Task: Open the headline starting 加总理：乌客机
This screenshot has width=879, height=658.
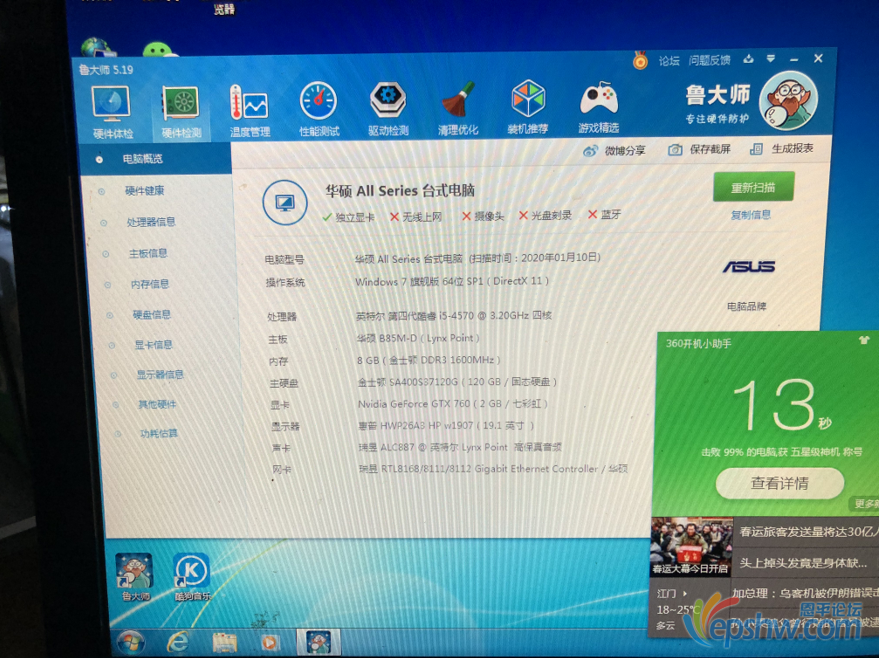Action: coord(805,593)
